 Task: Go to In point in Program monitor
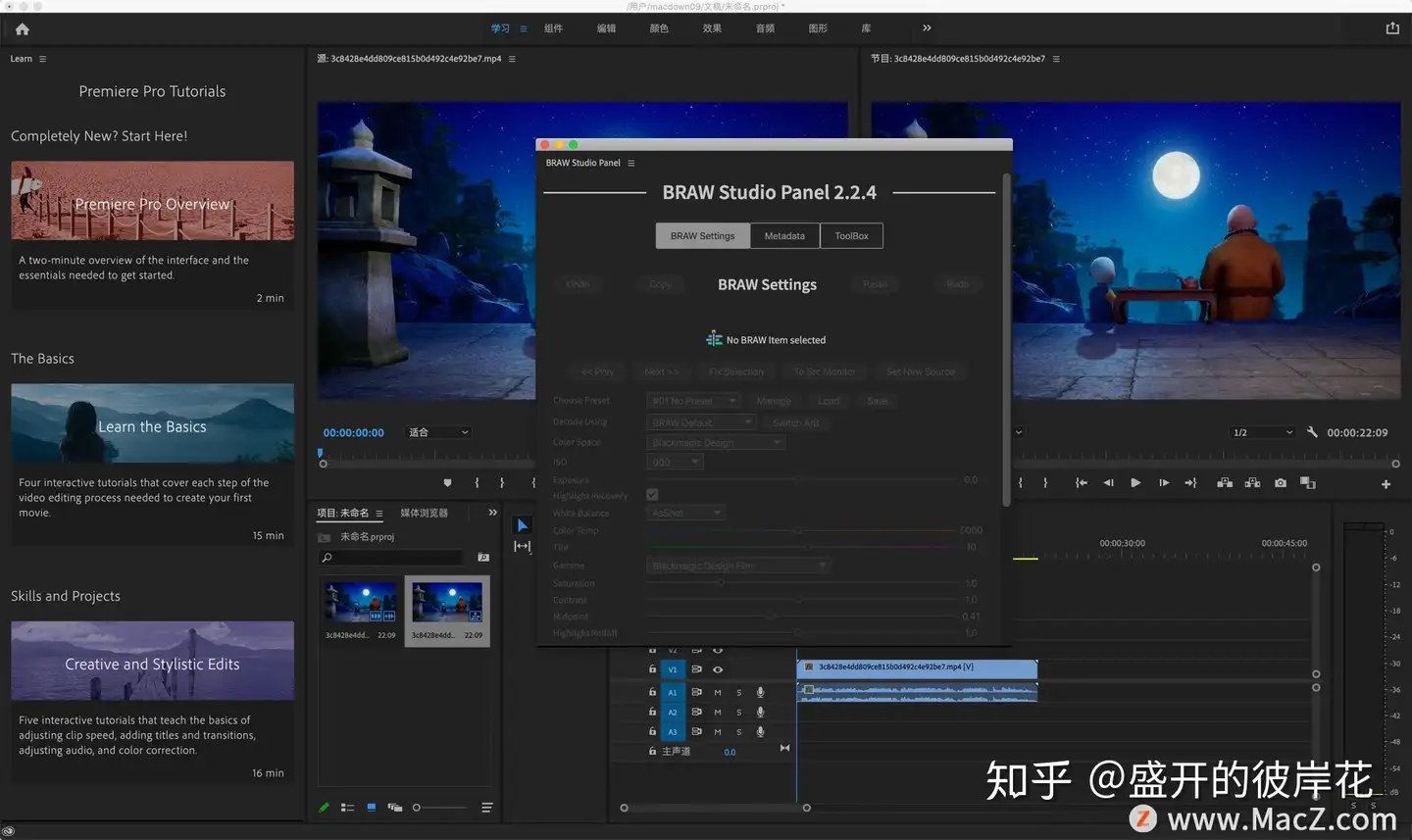[1081, 482]
